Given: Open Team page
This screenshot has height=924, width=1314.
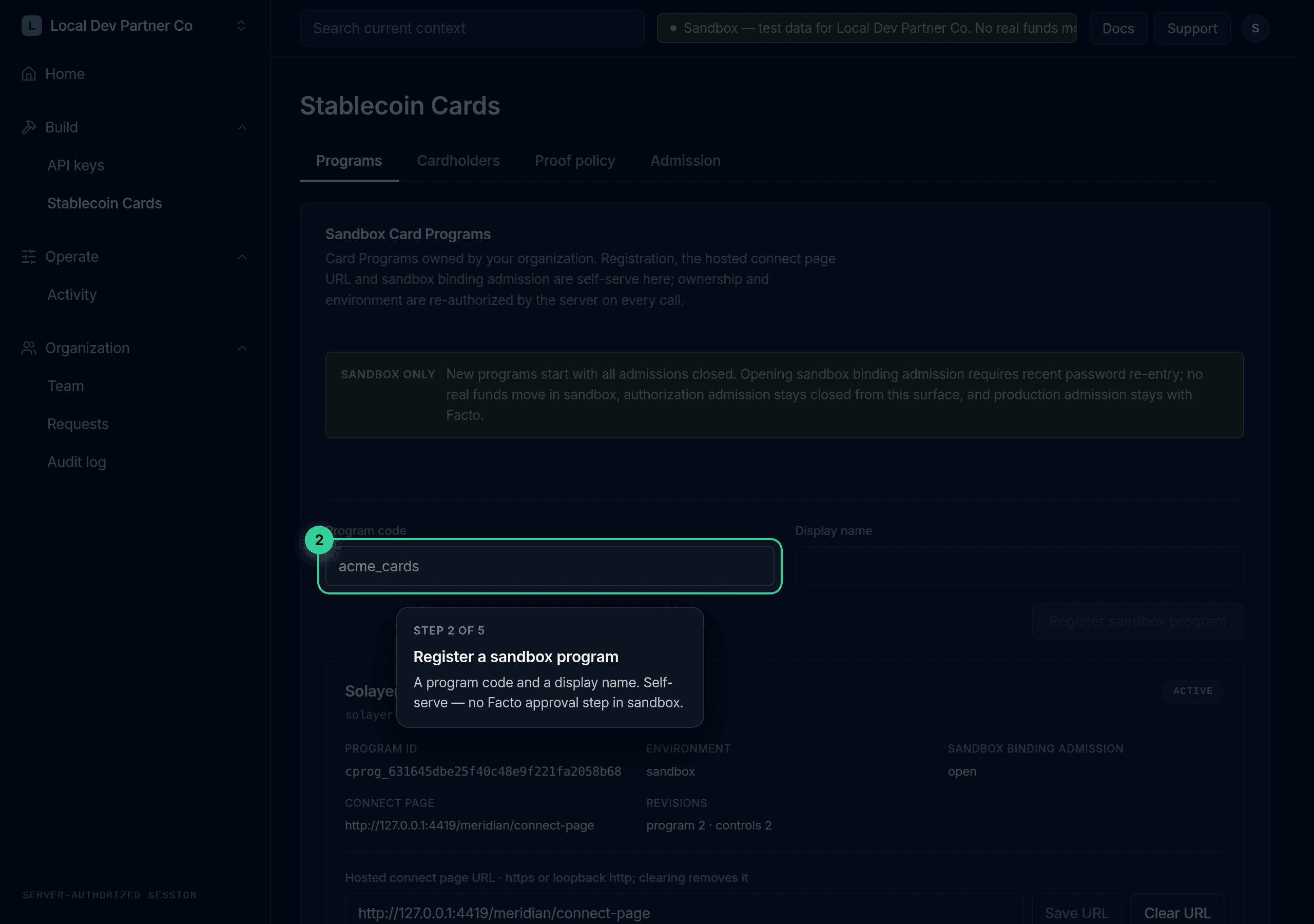Looking at the screenshot, I should pyautogui.click(x=65, y=386).
